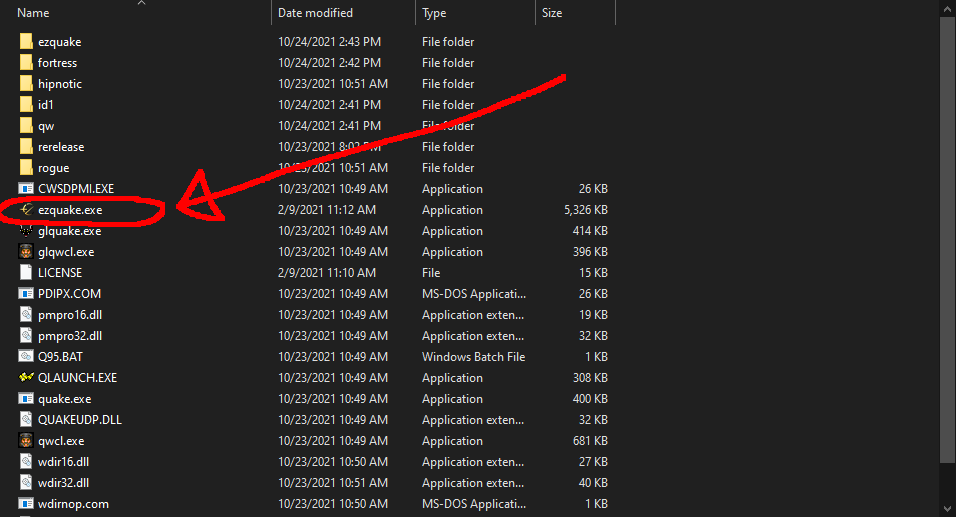Click the QLAUNCH.EXE file name
The image size is (956, 517).
(77, 378)
